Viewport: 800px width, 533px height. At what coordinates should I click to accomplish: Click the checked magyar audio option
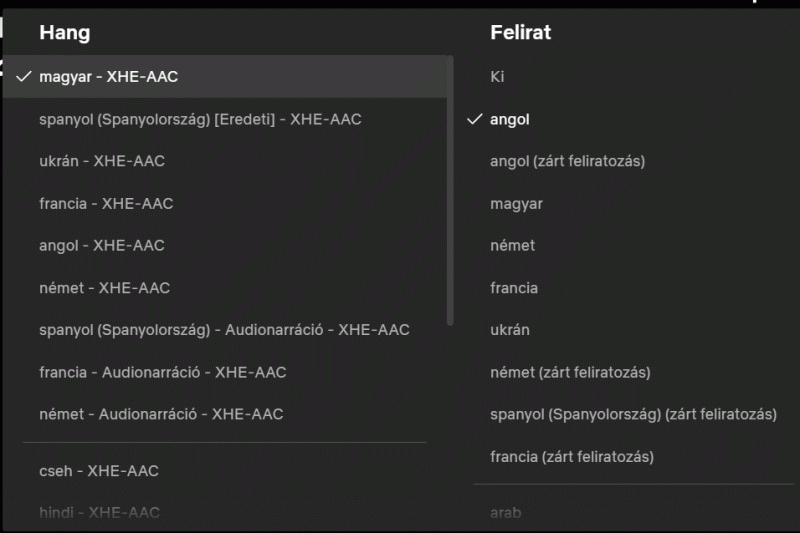tap(109, 76)
